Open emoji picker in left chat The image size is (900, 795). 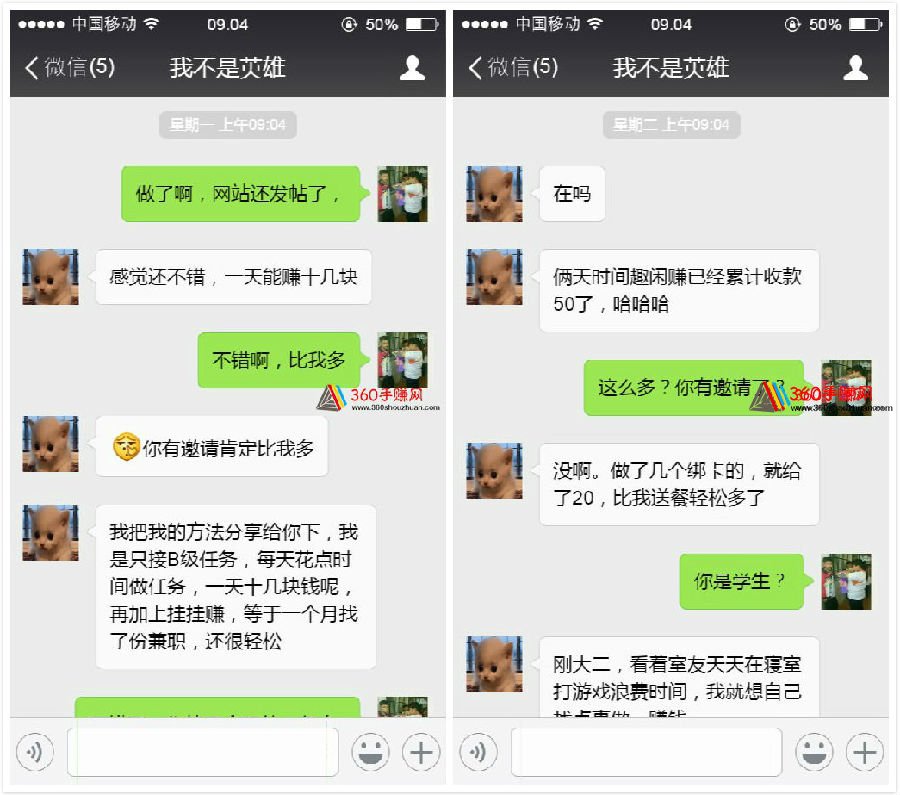tap(370, 752)
